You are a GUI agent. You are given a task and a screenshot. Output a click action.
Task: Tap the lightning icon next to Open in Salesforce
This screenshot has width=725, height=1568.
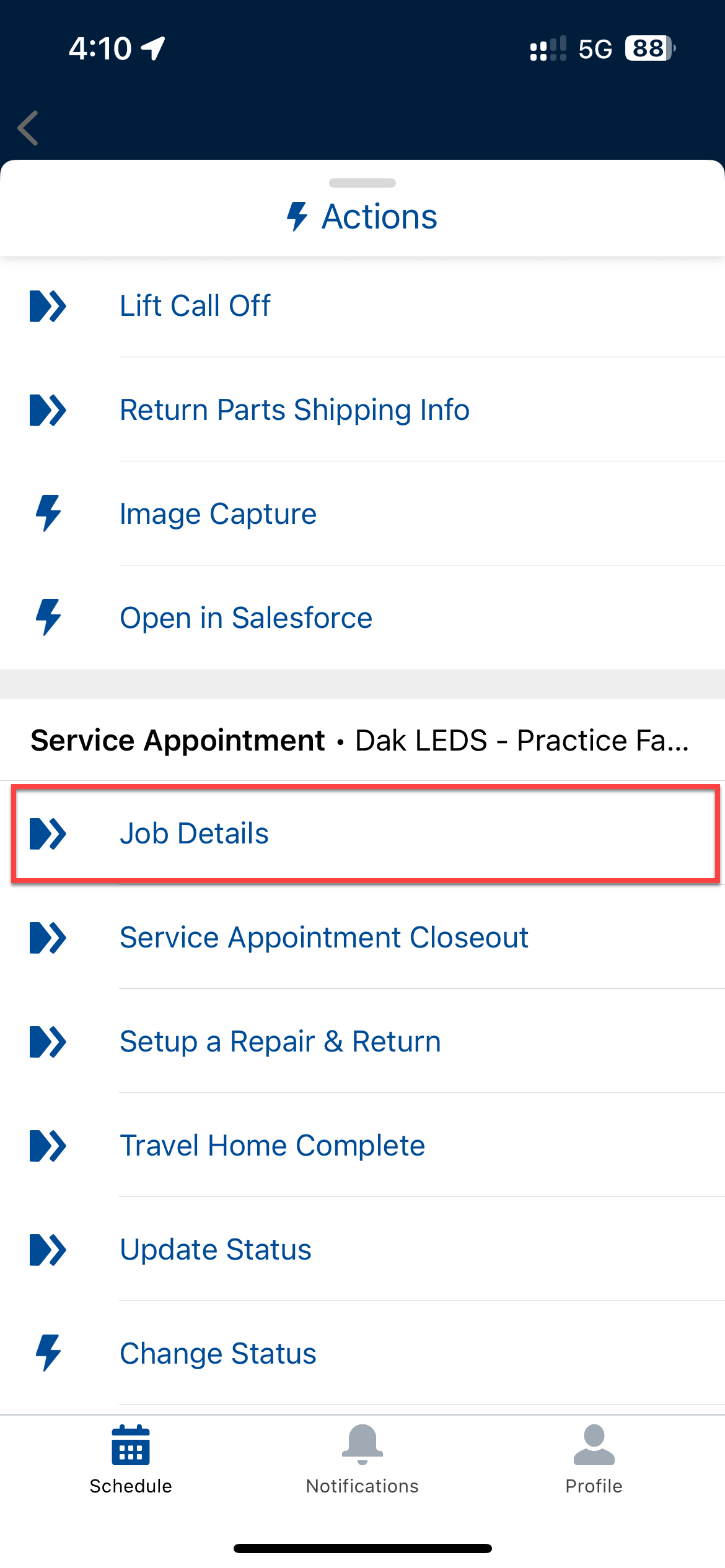48,617
